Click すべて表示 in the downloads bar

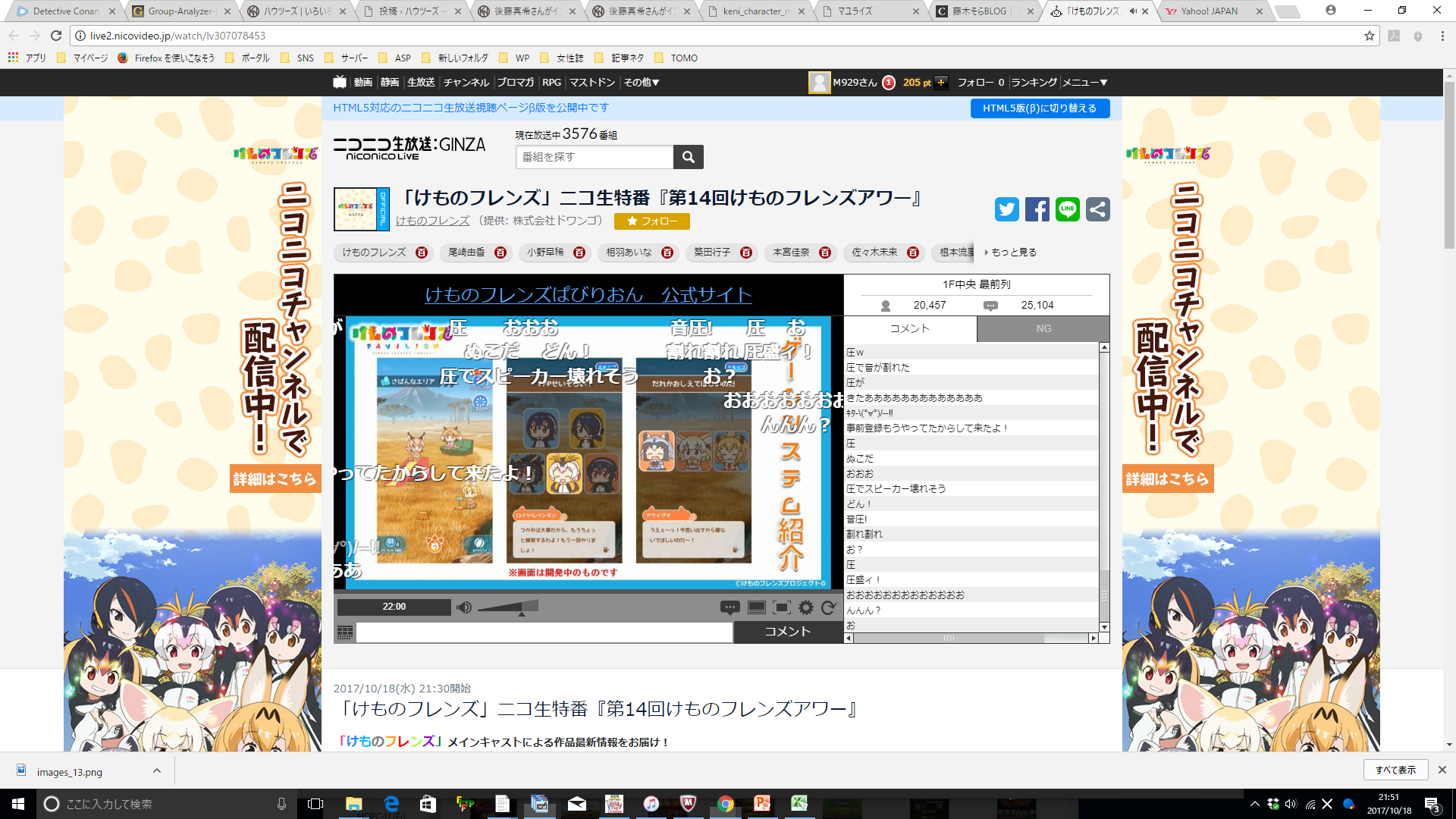pyautogui.click(x=1395, y=770)
